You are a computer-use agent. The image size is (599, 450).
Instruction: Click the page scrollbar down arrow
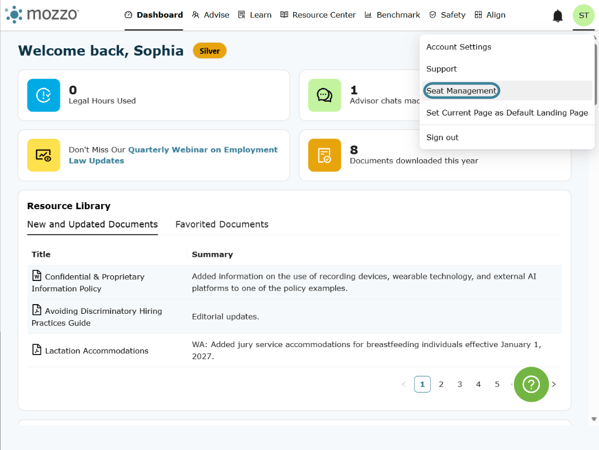(x=594, y=419)
